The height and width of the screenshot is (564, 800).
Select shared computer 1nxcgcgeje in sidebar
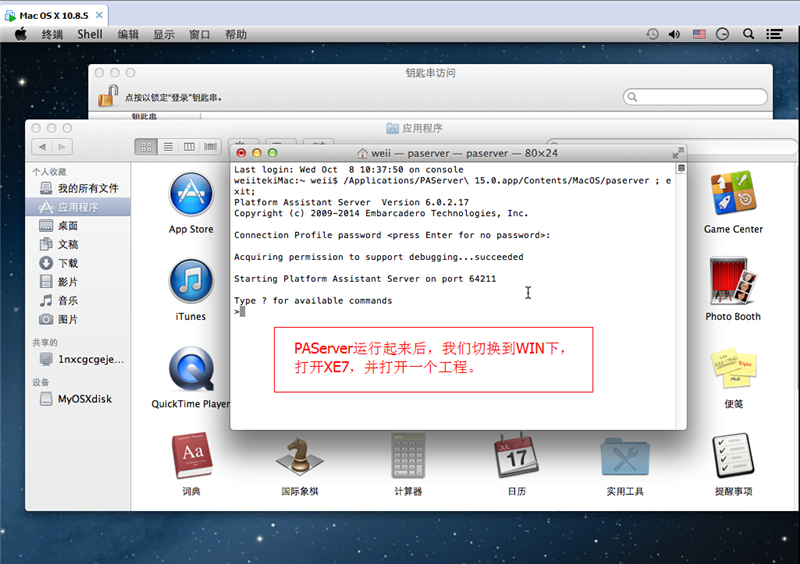tap(78, 359)
